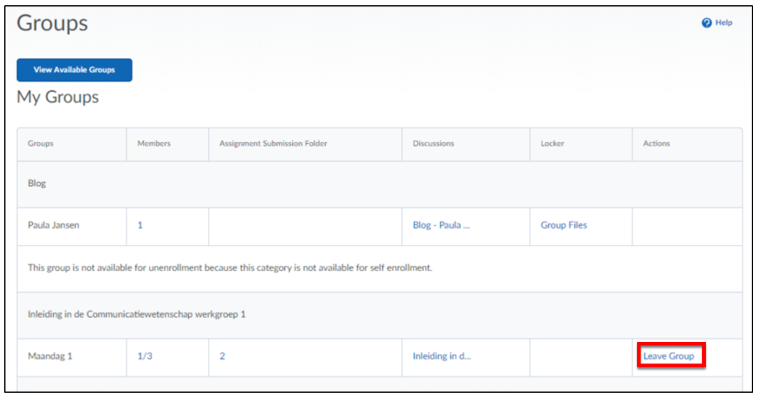Click the Groups column header
The image size is (757, 397).
(41, 143)
